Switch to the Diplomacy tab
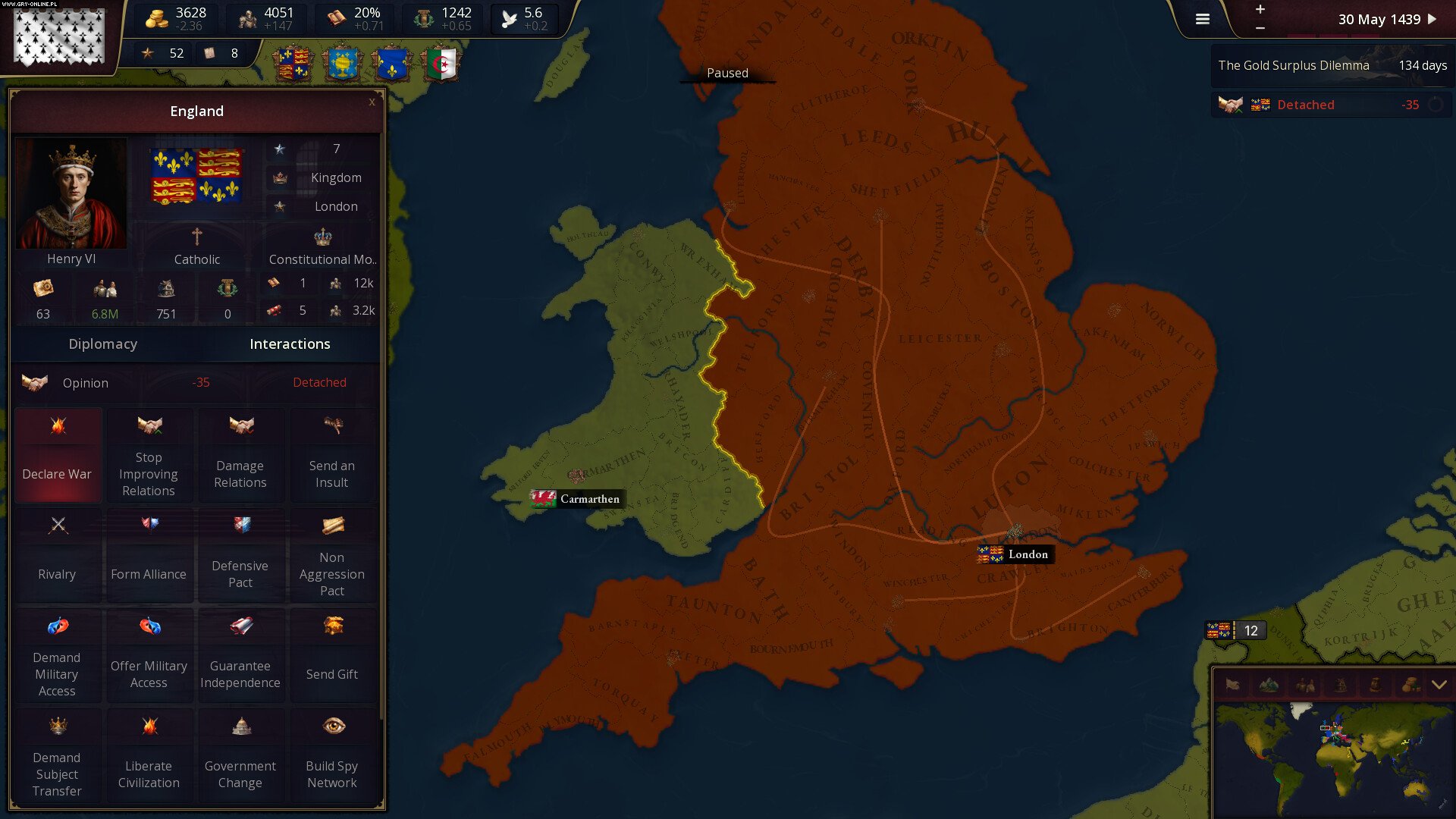 tap(103, 344)
